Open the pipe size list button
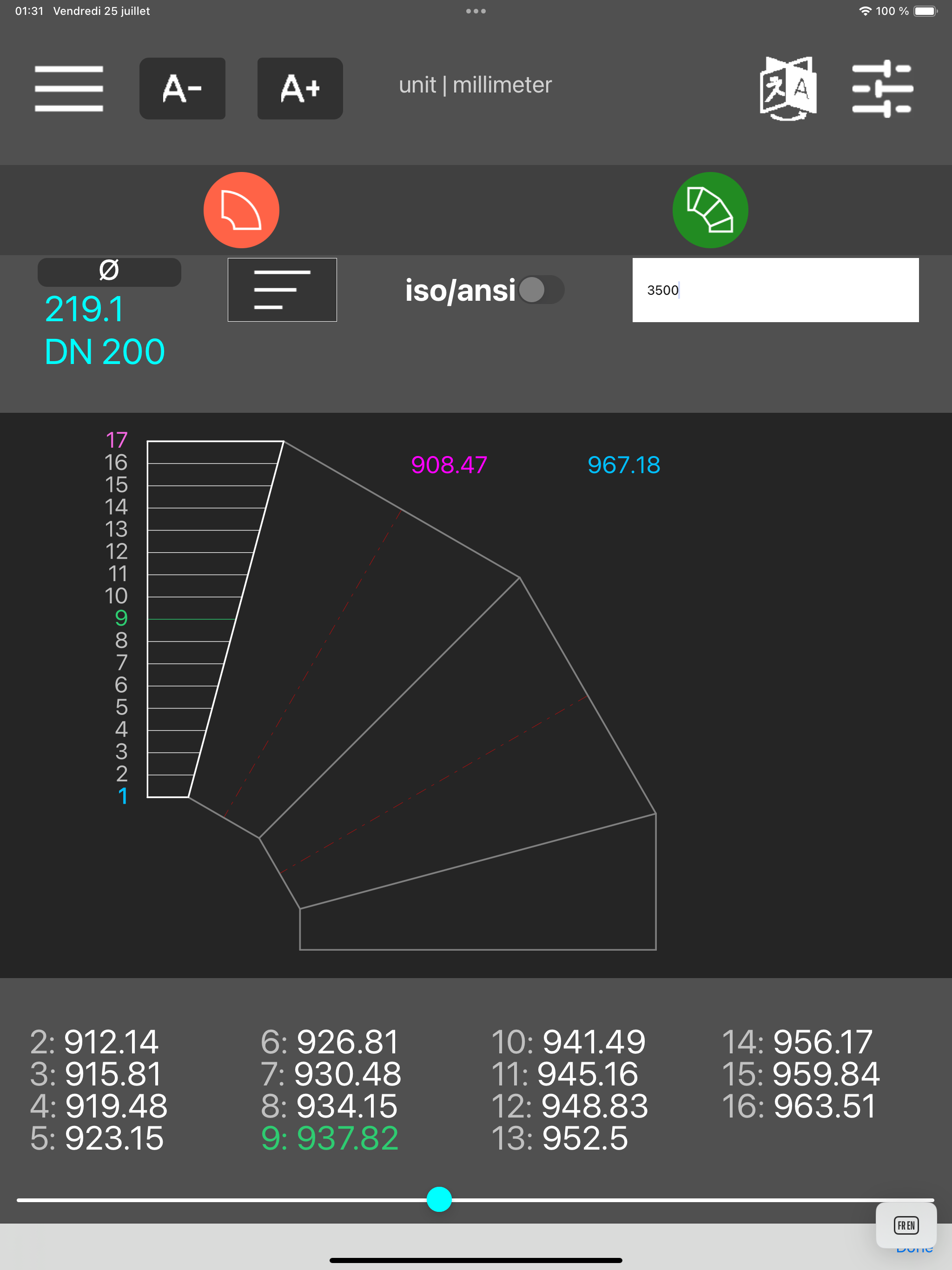This screenshot has height=1270, width=952. (282, 290)
